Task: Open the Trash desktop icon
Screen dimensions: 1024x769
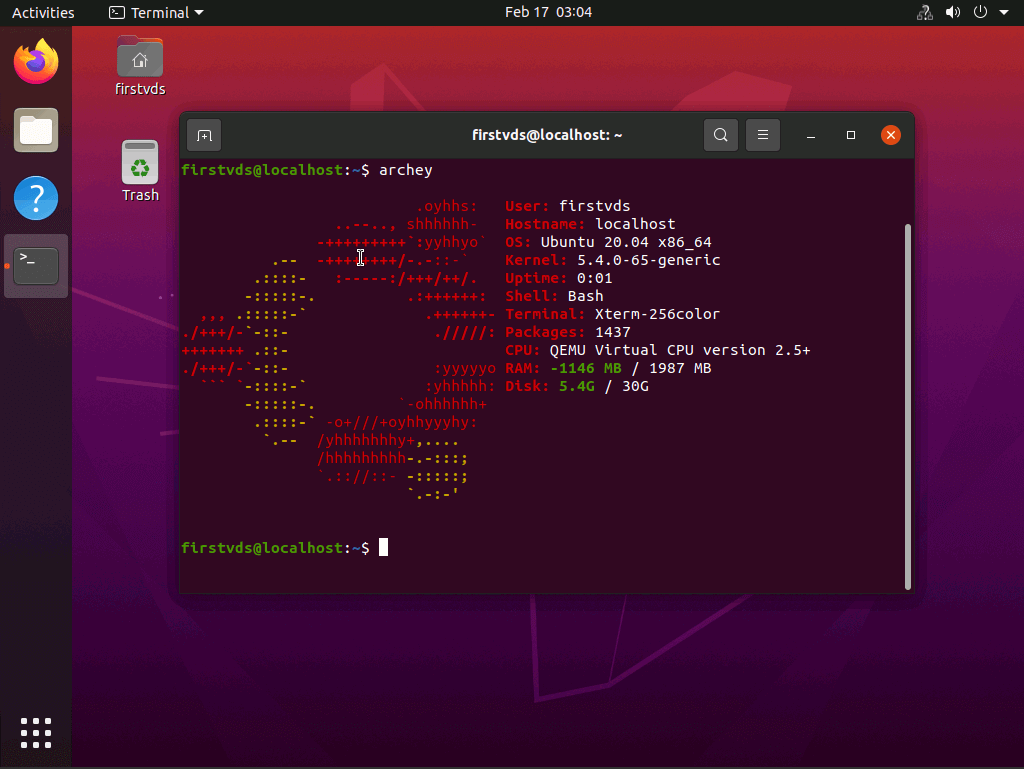Action: pyautogui.click(x=140, y=171)
